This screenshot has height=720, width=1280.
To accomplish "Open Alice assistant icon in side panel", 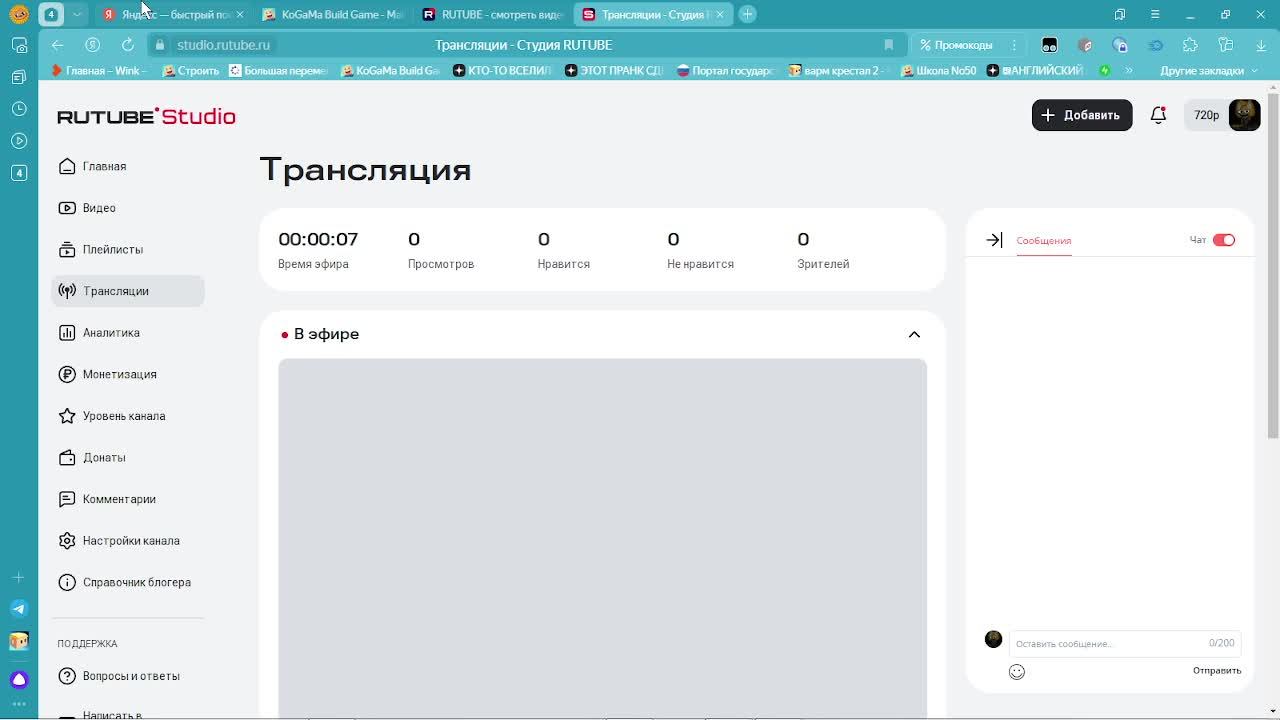I will [x=19, y=679].
